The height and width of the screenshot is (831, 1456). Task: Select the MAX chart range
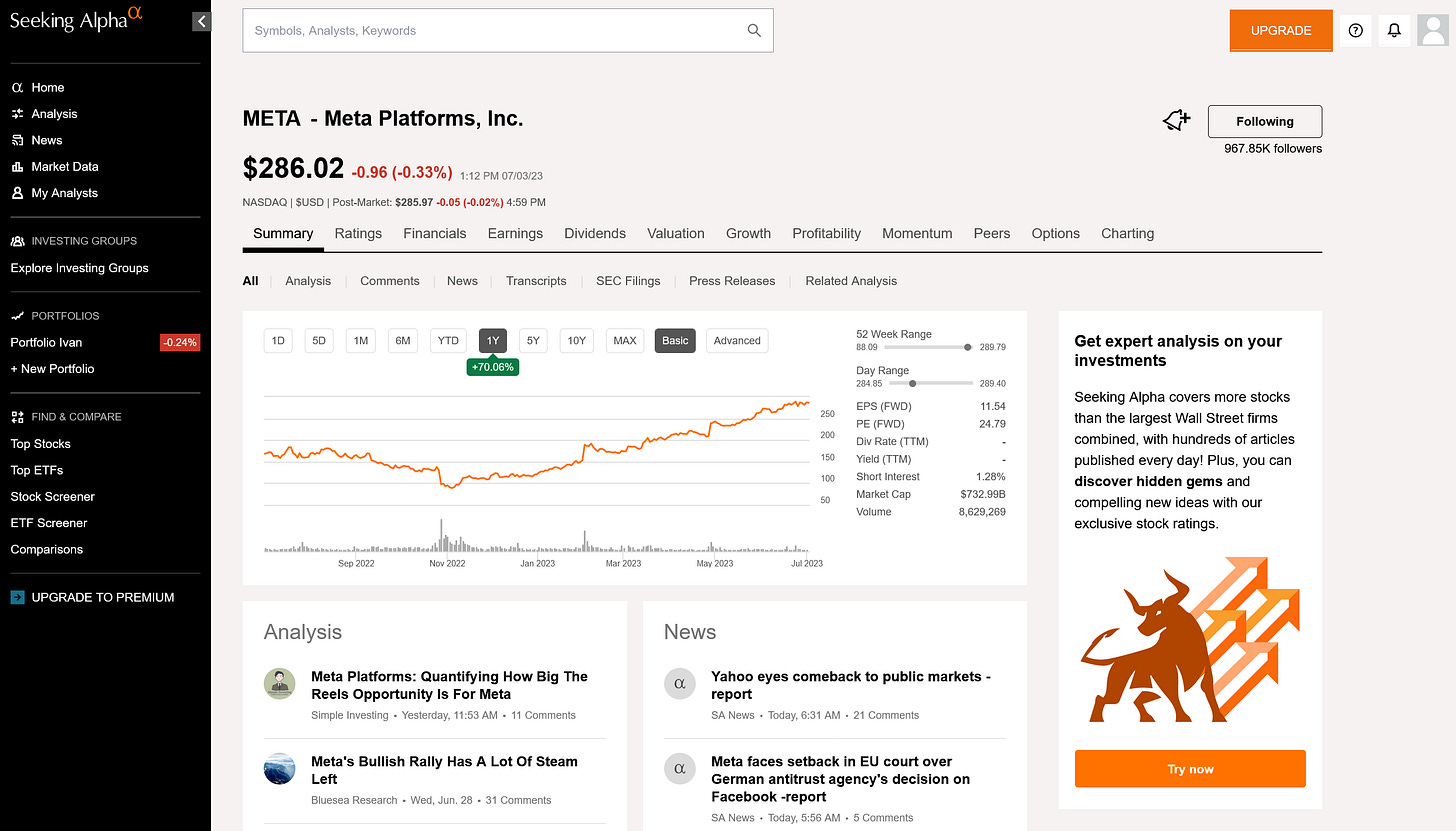tap(625, 341)
